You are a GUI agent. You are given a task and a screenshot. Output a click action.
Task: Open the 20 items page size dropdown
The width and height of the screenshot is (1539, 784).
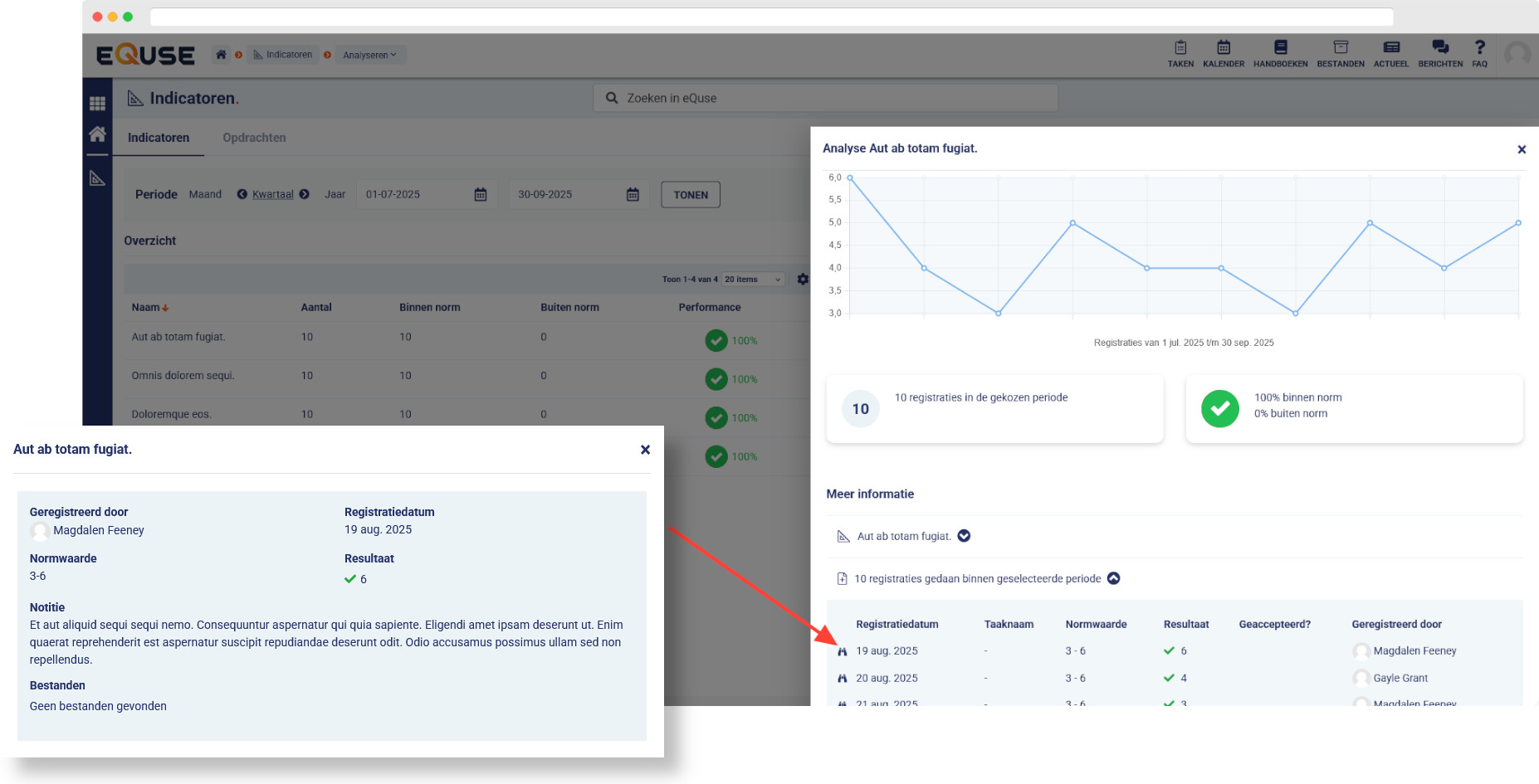[752, 280]
